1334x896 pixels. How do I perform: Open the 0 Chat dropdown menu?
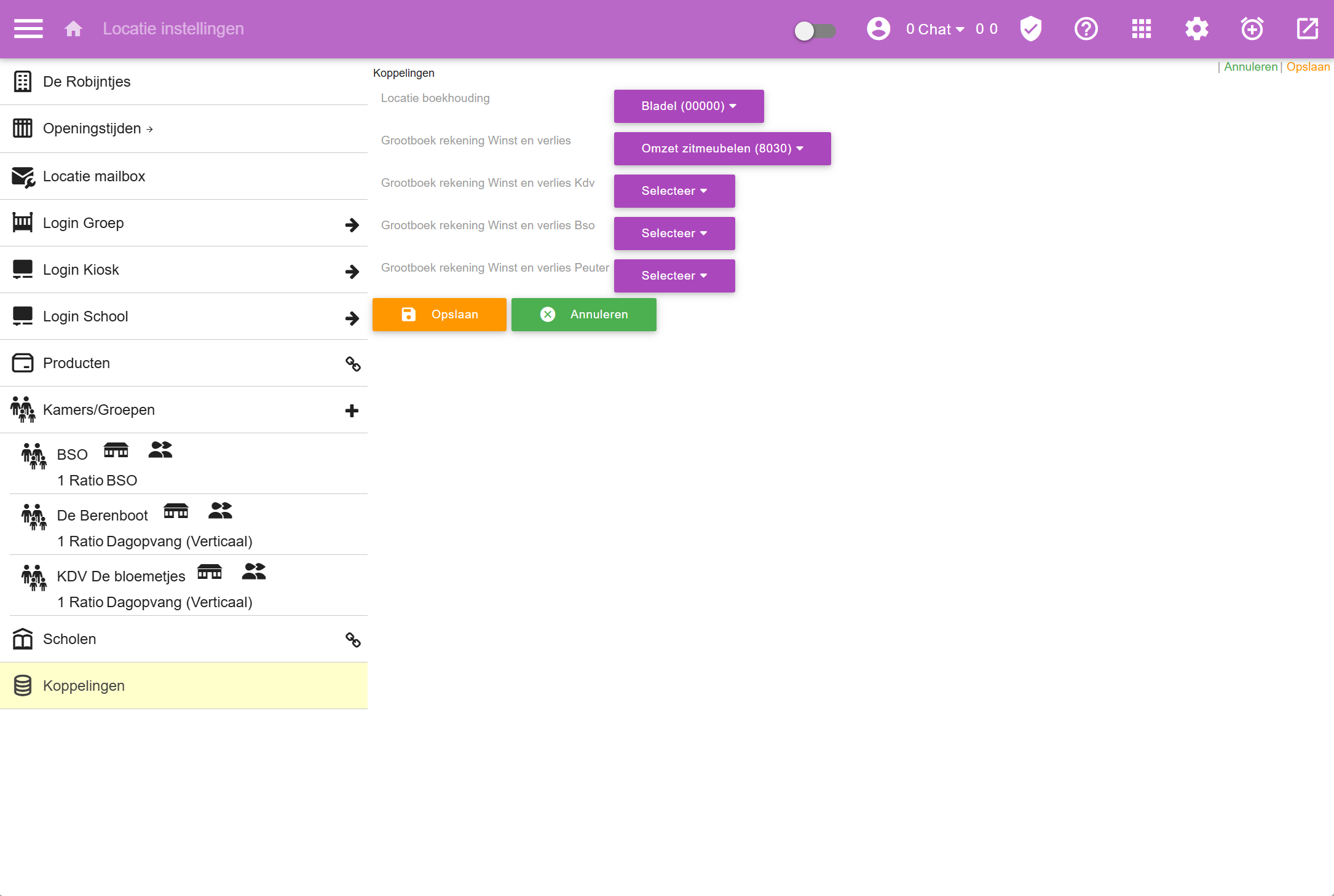pyautogui.click(x=934, y=29)
